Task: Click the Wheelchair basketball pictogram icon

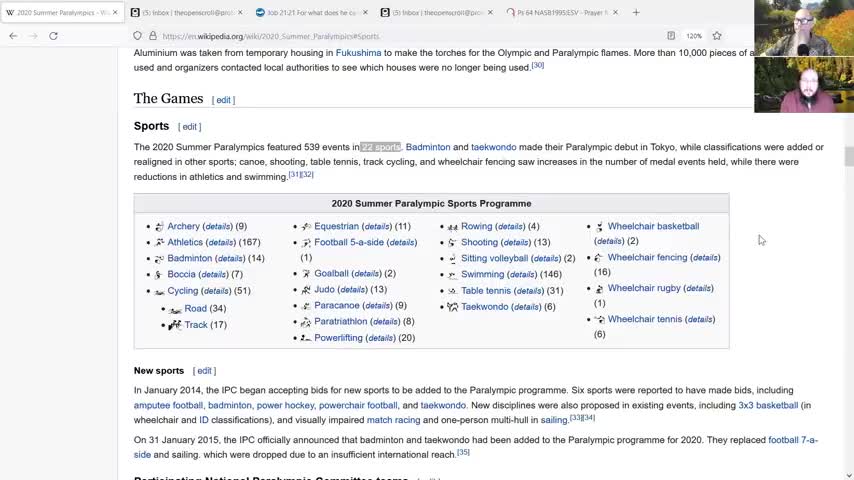Action: pyautogui.click(x=600, y=227)
